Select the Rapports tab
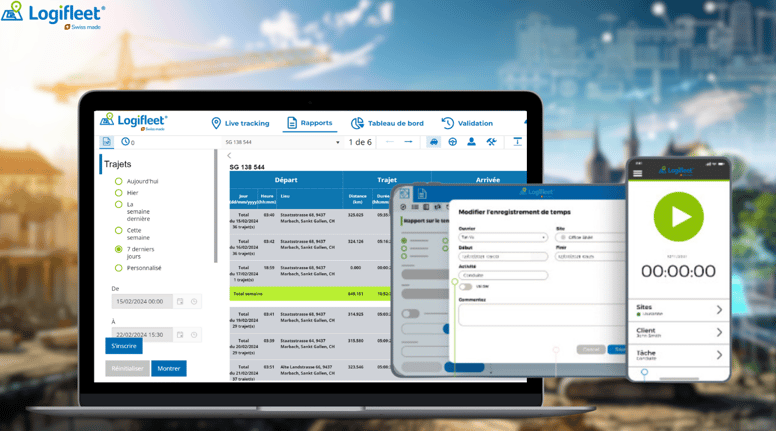 click(310, 123)
